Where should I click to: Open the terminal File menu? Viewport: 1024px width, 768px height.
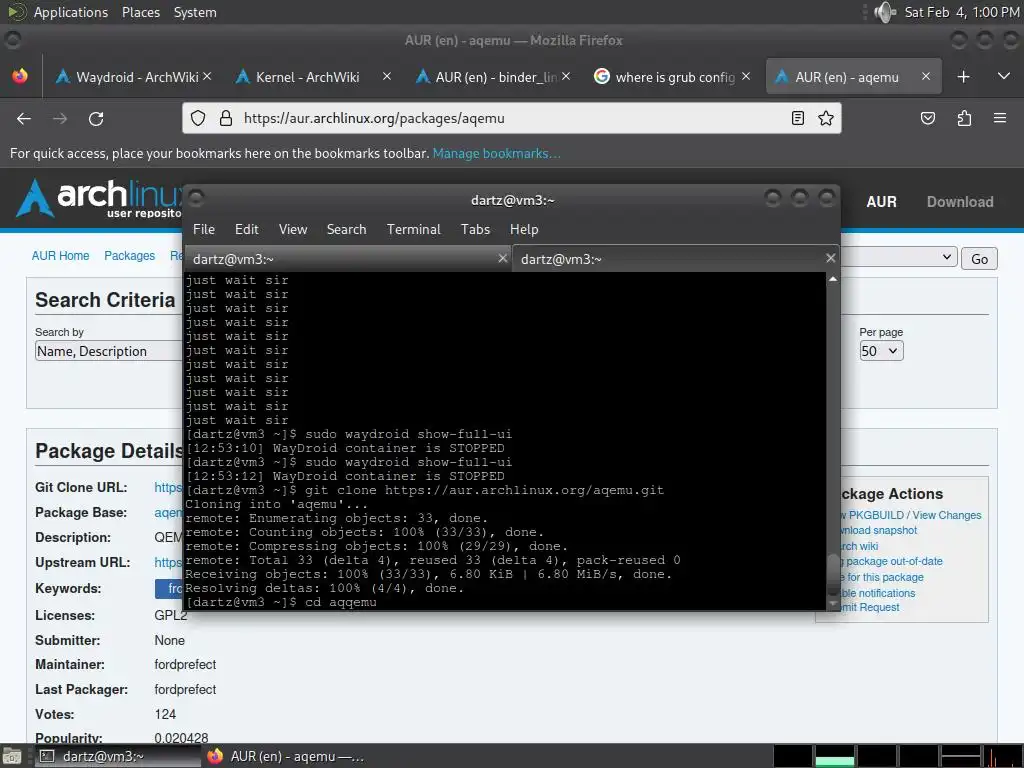pyautogui.click(x=204, y=229)
